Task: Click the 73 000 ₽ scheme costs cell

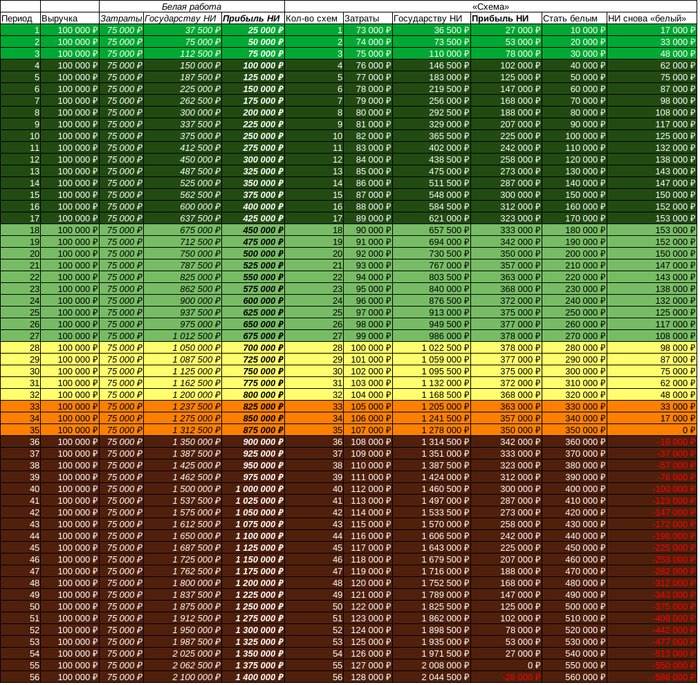Action: (x=366, y=30)
